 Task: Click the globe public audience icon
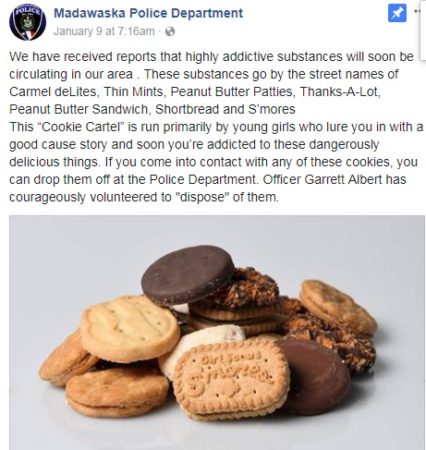(170, 32)
